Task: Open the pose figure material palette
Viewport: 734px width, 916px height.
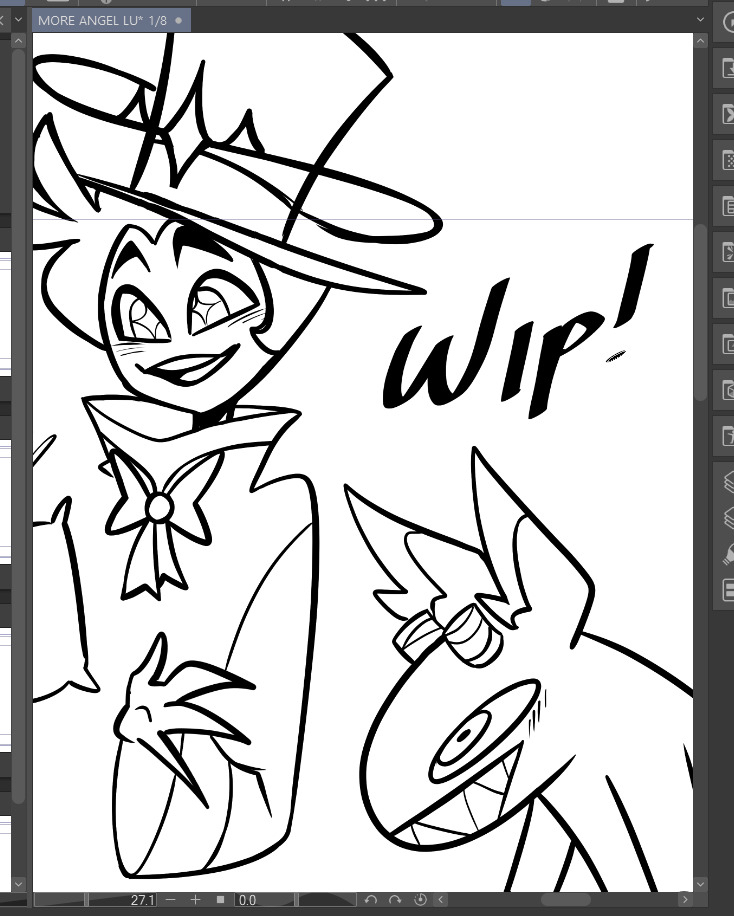Action: point(726,436)
